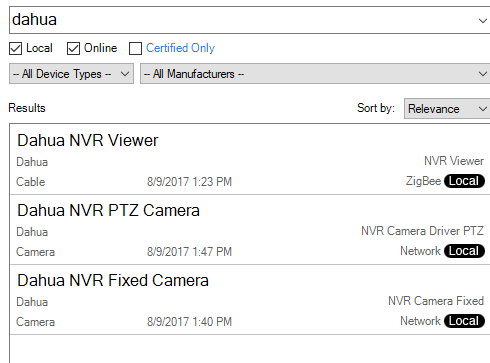Open the search history dropdown arrow
This screenshot has width=490, height=363.
point(482,21)
